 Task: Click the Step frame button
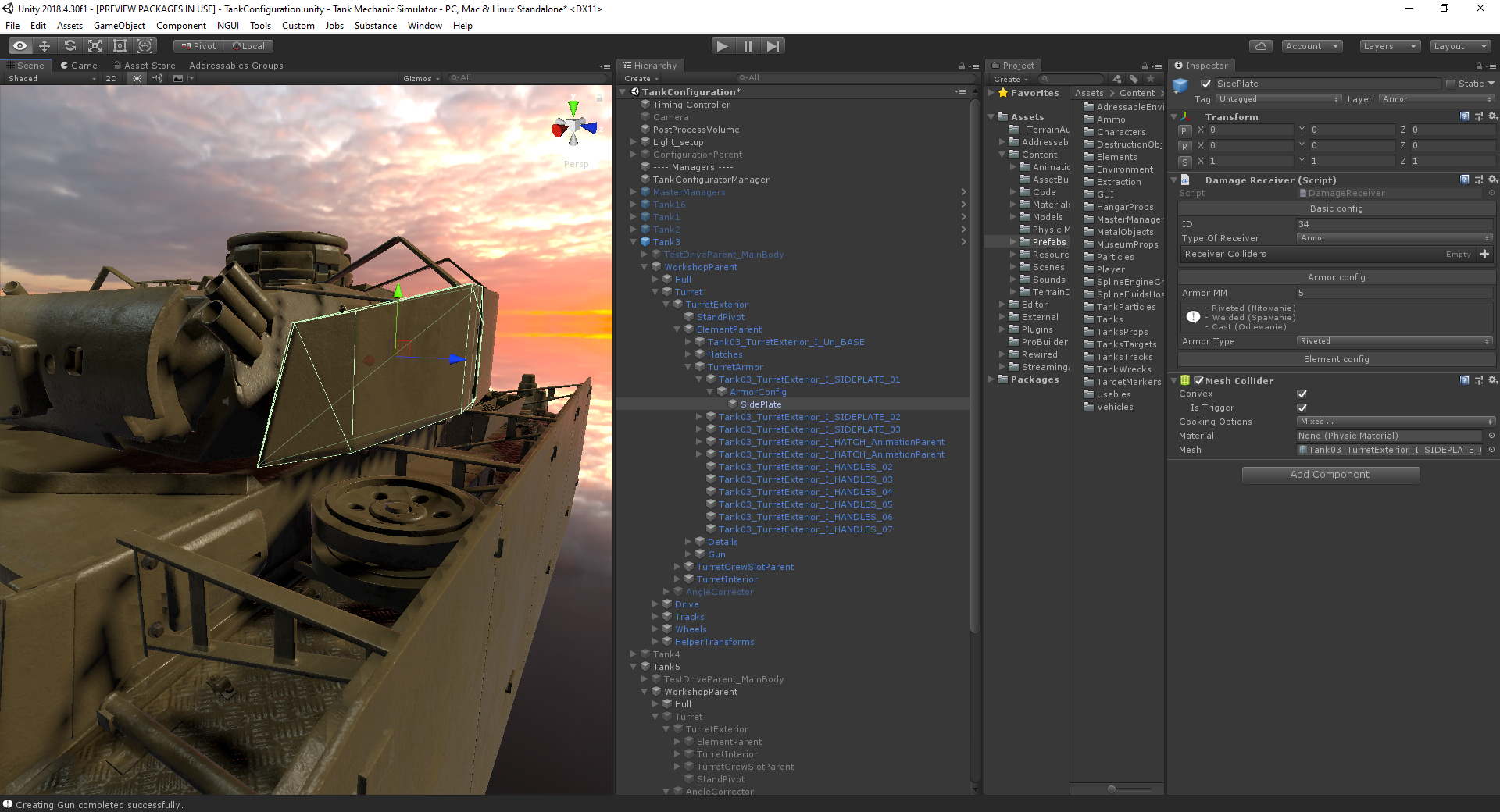(x=773, y=46)
